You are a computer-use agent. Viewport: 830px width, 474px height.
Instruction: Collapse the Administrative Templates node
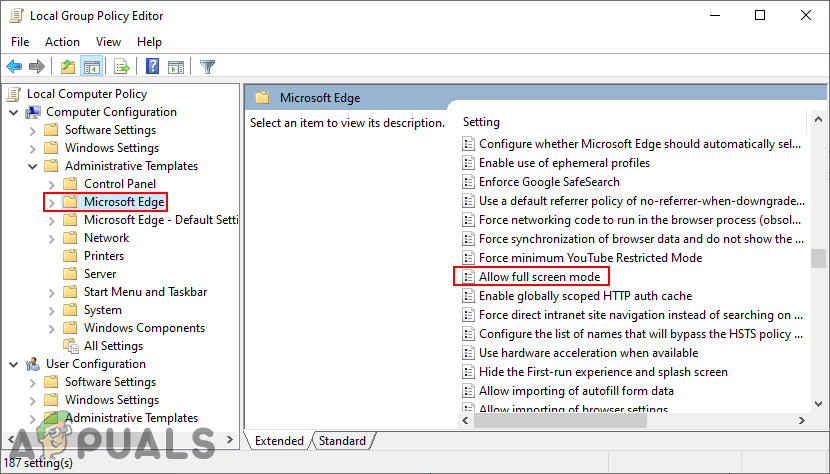pos(34,166)
